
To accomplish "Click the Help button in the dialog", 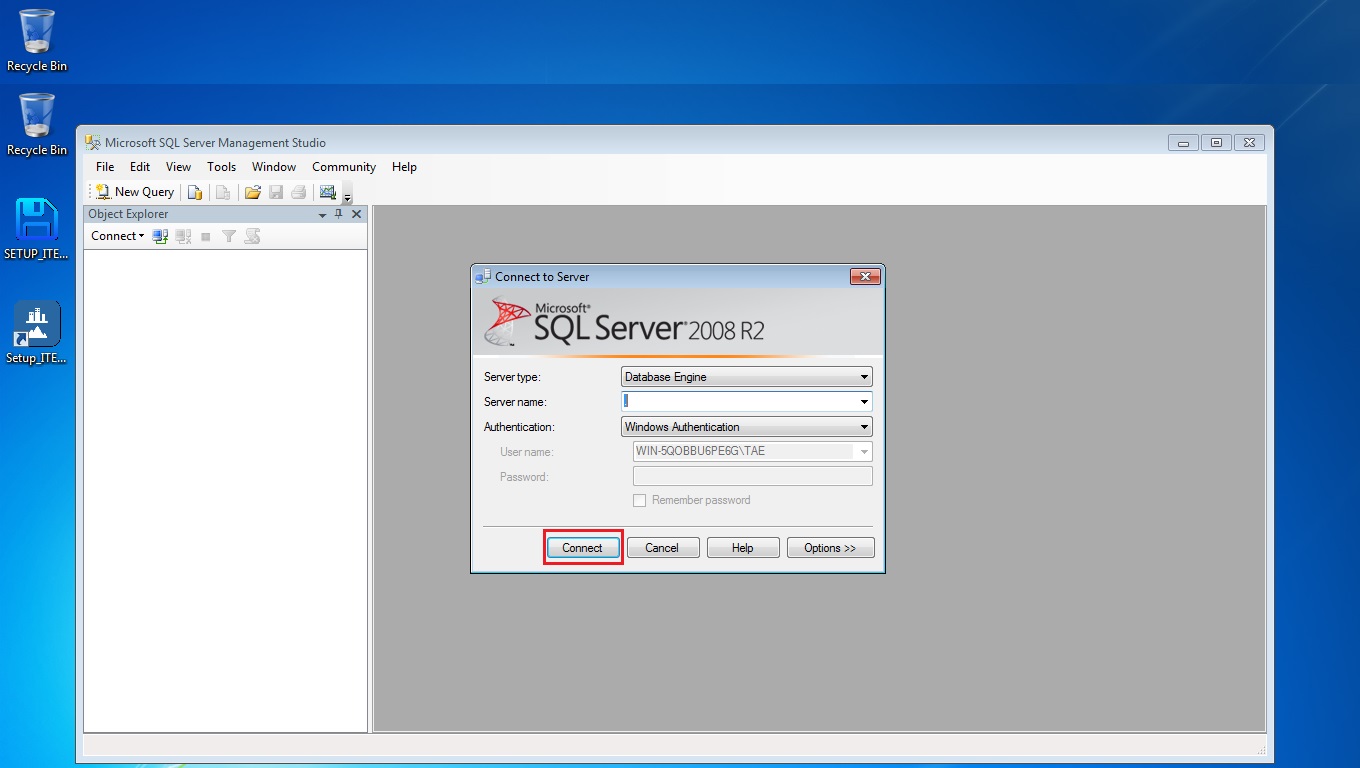I will click(743, 548).
